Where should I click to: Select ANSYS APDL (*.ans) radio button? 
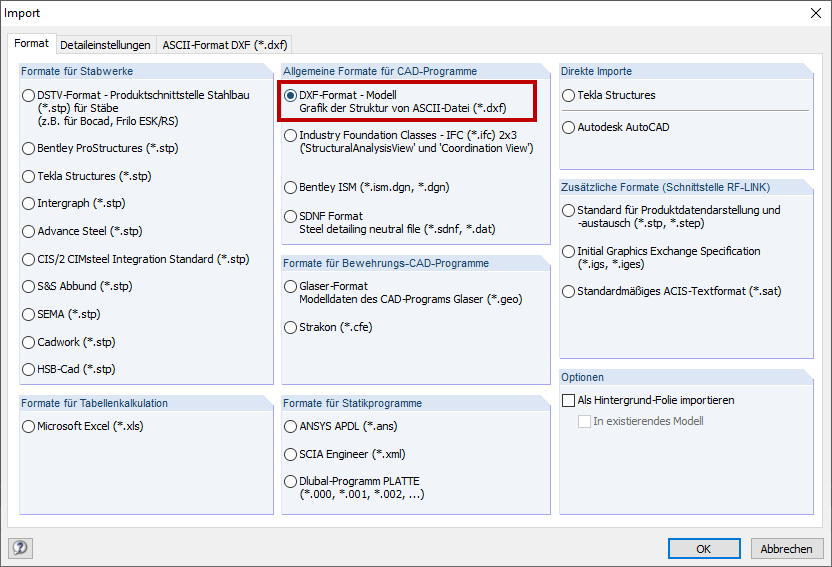(290, 427)
